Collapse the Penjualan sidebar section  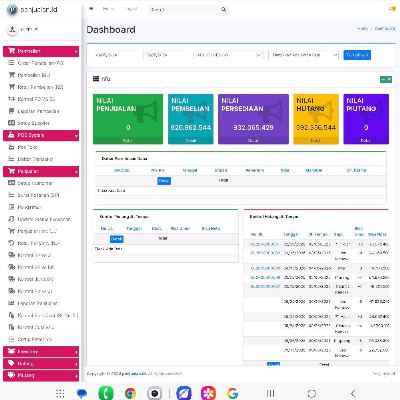point(41,171)
